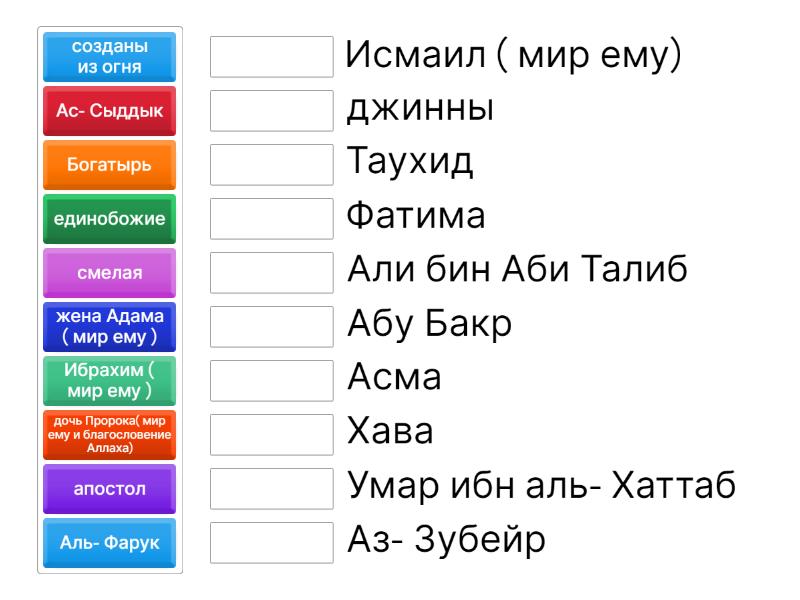Click the pink 'смелая' tile

110,273
